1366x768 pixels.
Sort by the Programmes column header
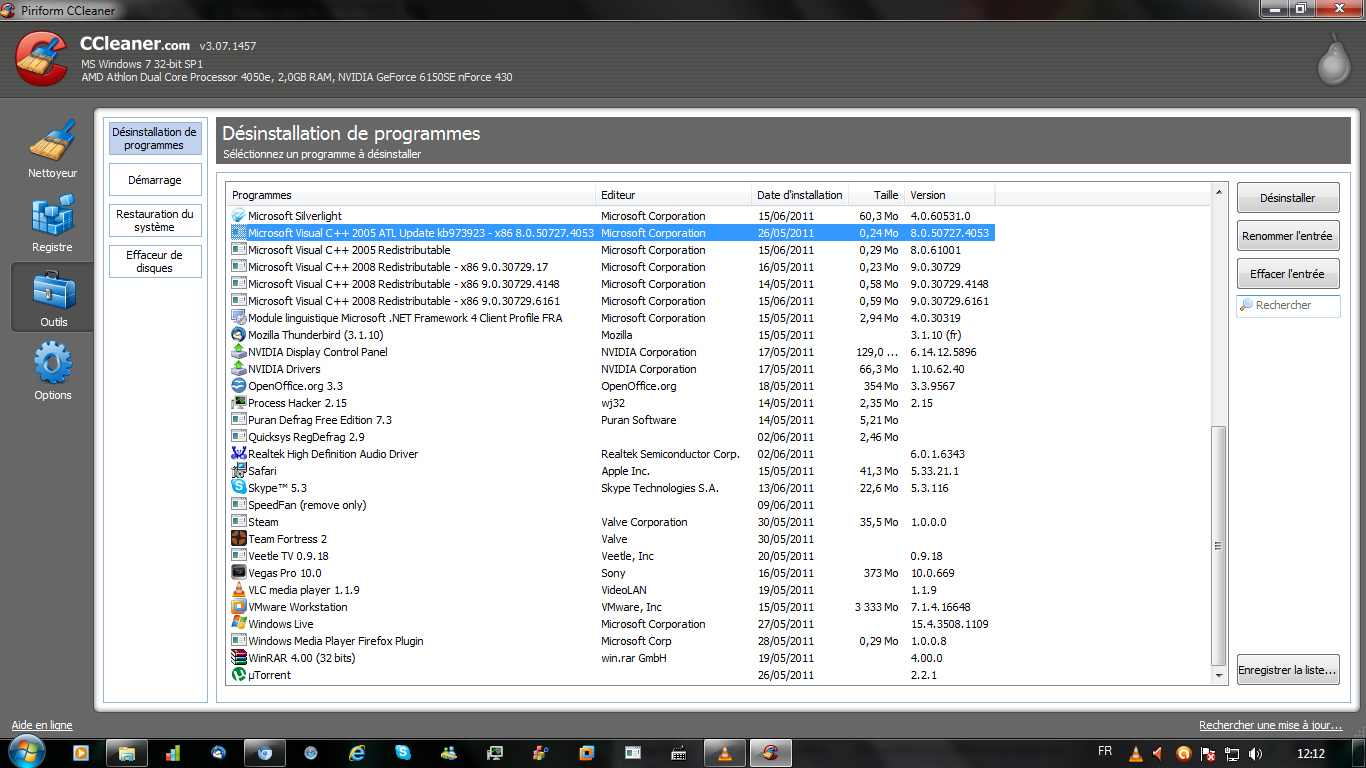[411, 195]
